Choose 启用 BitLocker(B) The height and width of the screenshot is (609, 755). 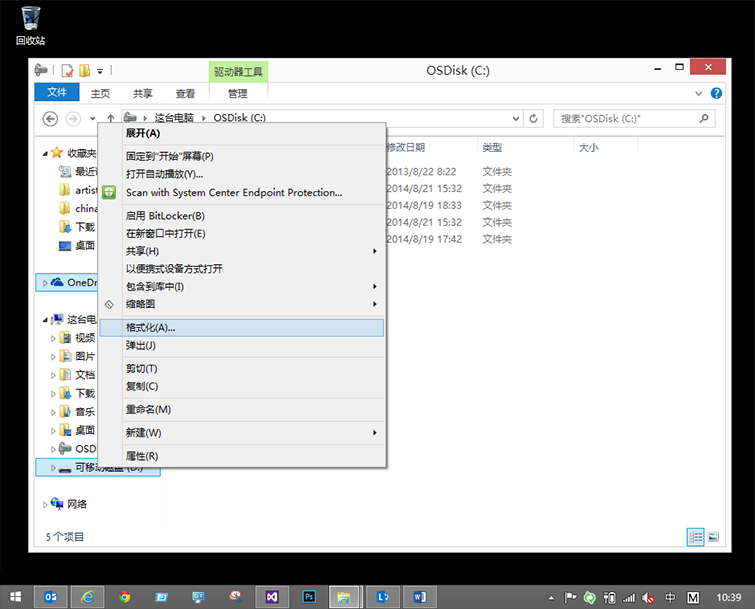pos(241,216)
